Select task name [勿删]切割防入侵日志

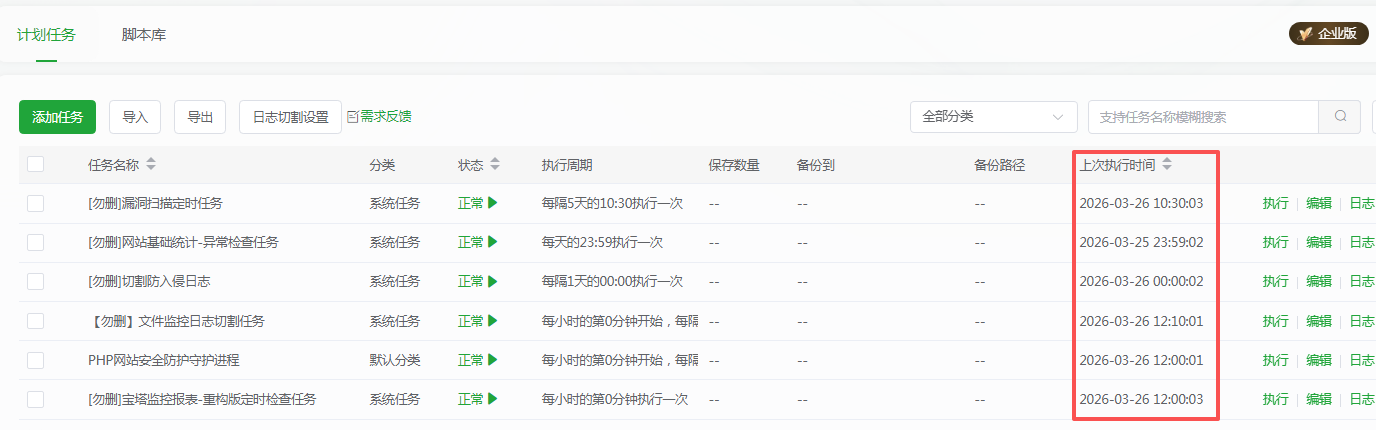tap(149, 281)
